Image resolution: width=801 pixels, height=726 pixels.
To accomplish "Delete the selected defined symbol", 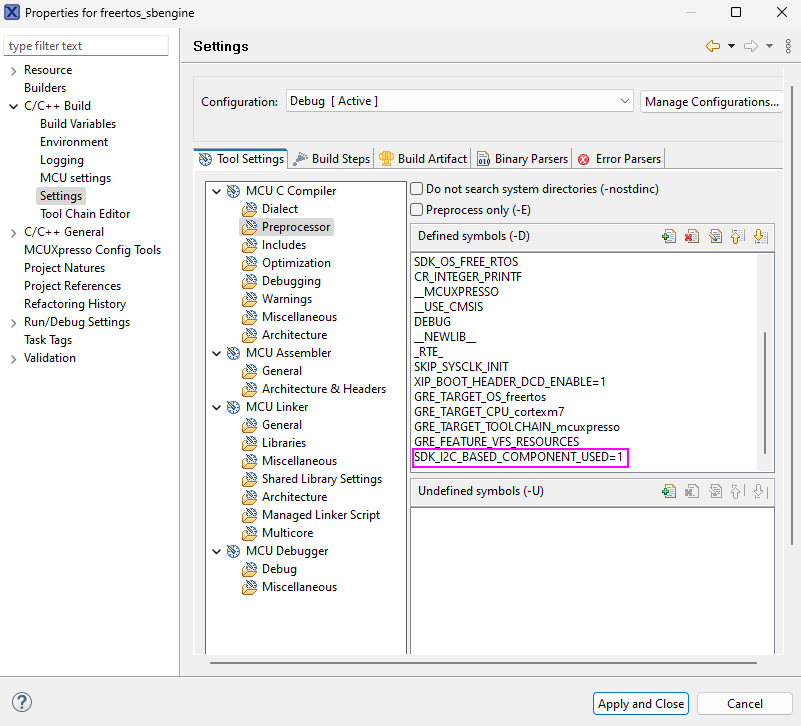I will (692, 237).
